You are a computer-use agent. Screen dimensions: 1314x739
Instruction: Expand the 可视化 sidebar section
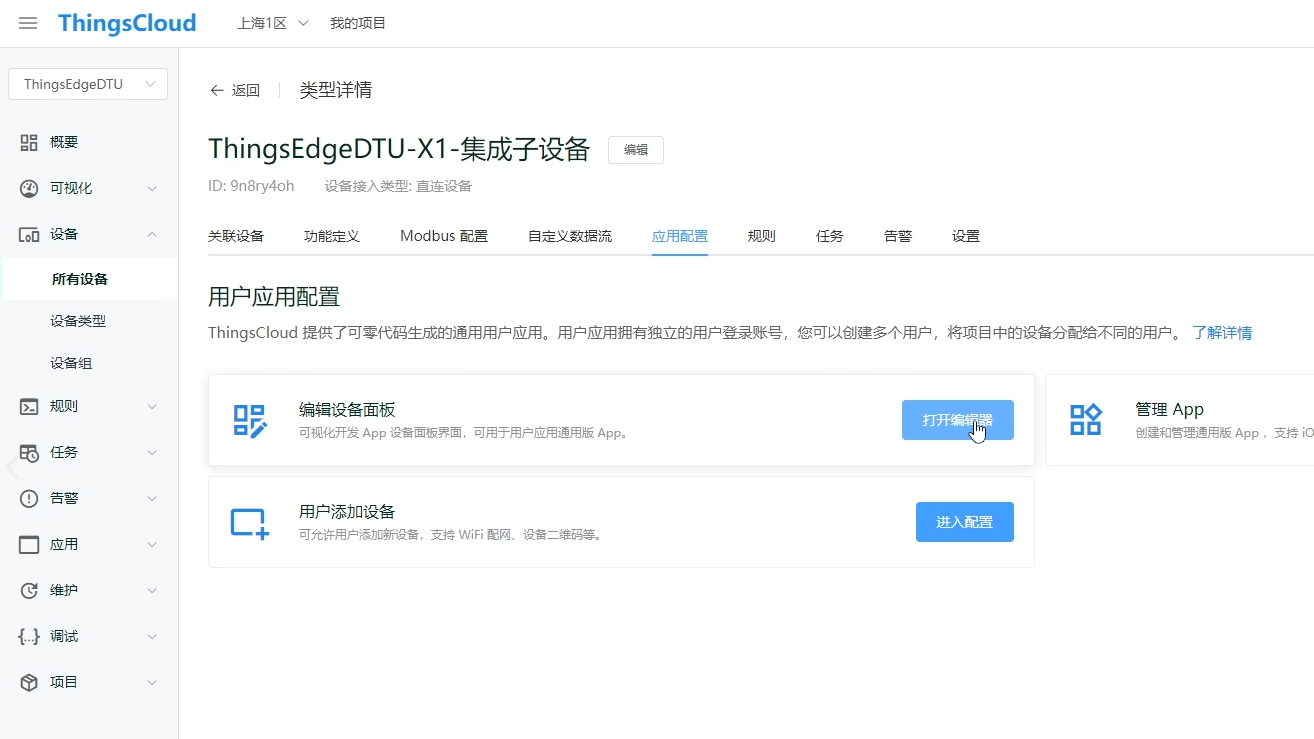pos(152,188)
